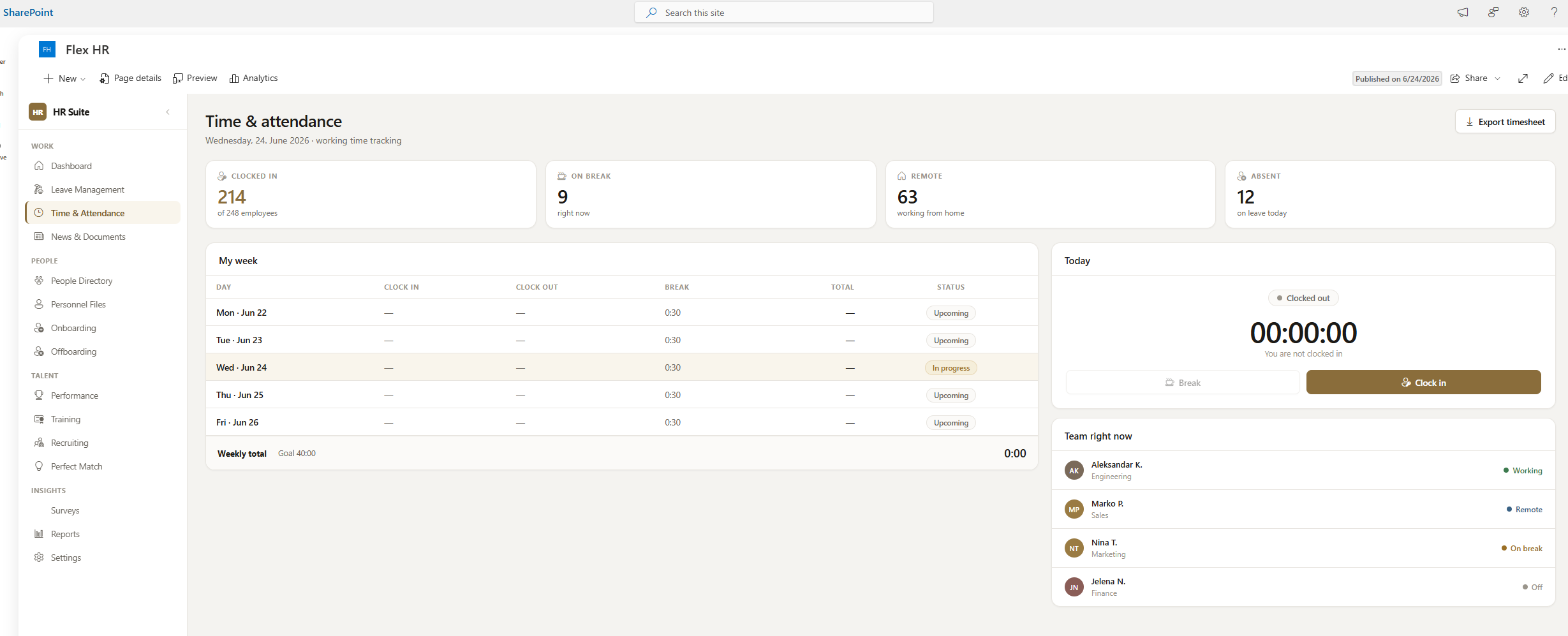Click the expand to full screen icon
Image resolution: width=1568 pixels, height=636 pixels.
point(1523,78)
